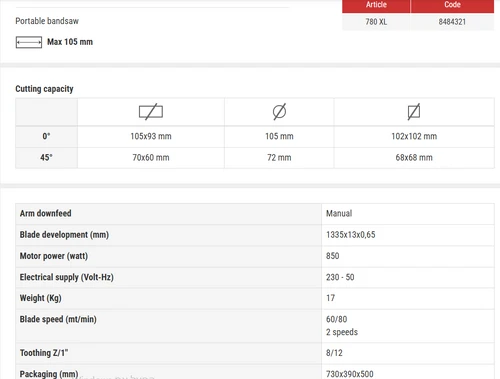Click the 8/12 toothing value
Viewport: 500px width, 379px height.
[334, 353]
